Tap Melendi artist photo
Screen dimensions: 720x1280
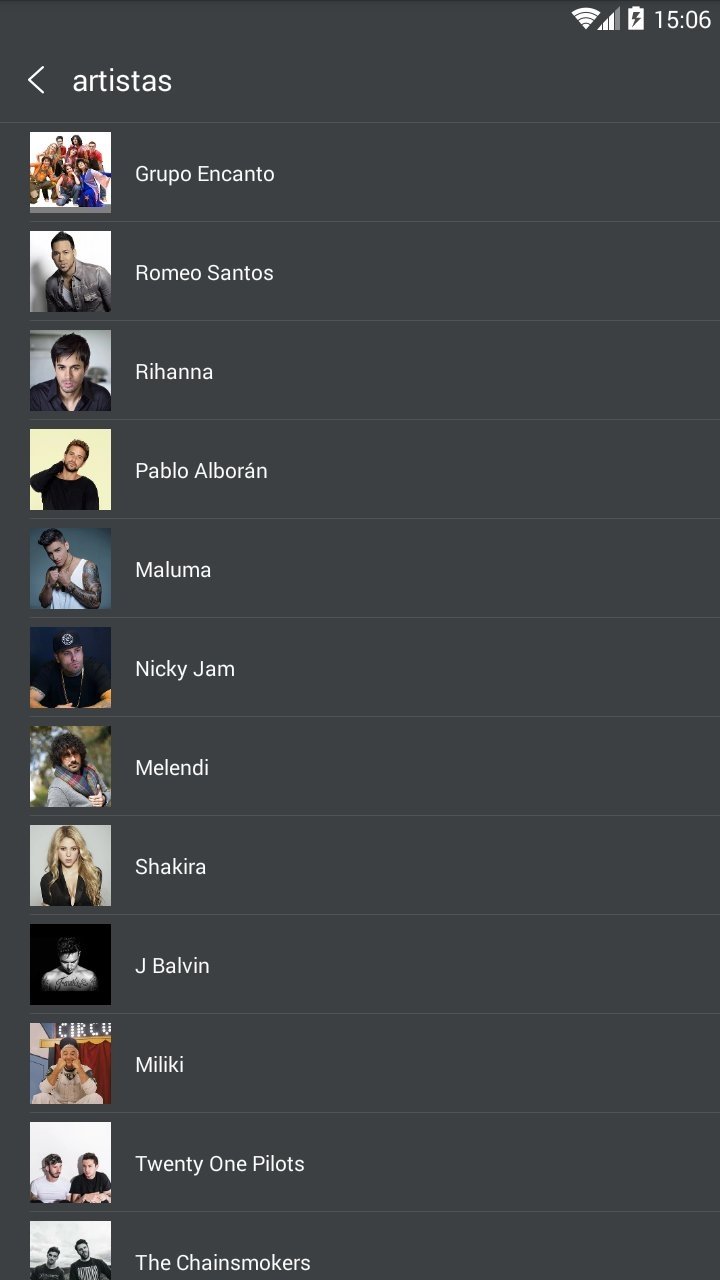click(x=70, y=766)
